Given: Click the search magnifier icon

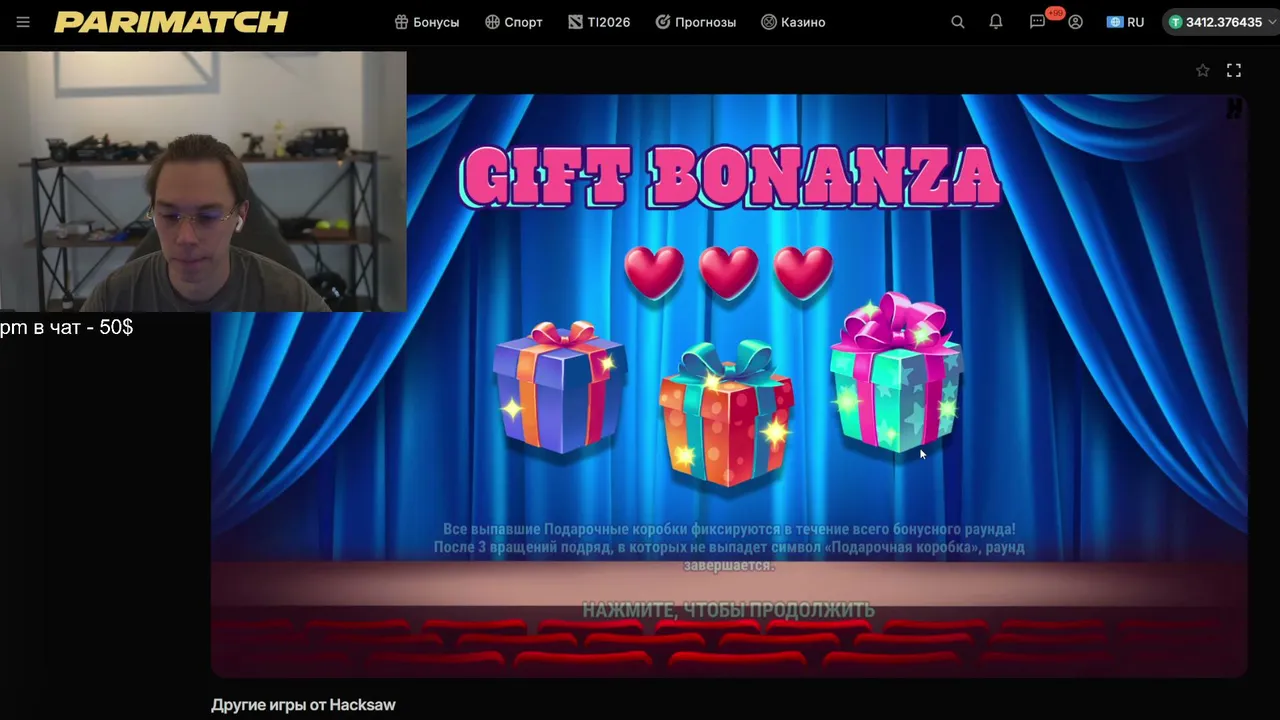Looking at the screenshot, I should [958, 22].
